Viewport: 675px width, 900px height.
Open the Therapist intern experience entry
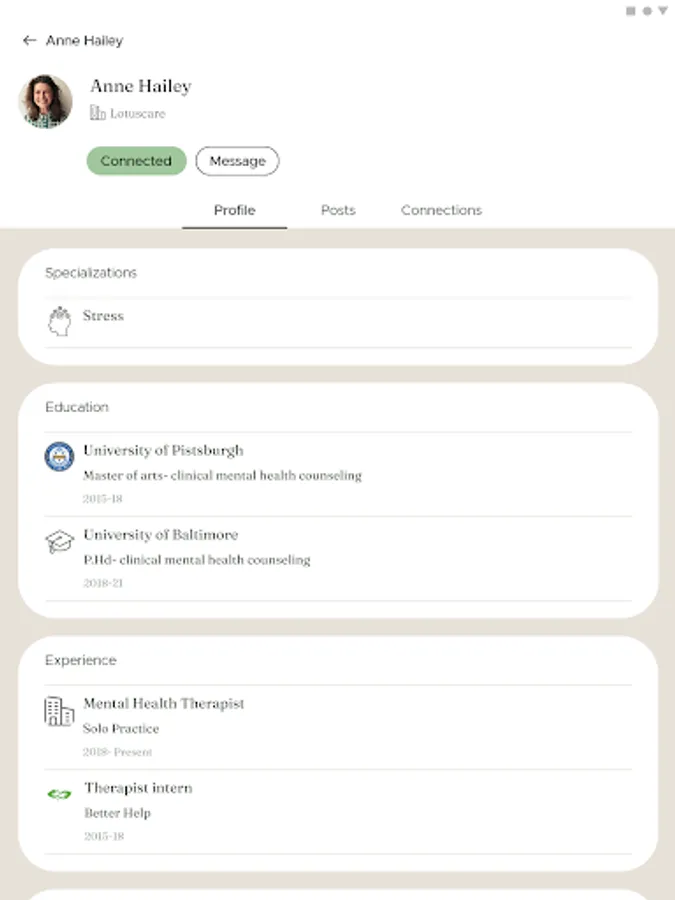(138, 788)
